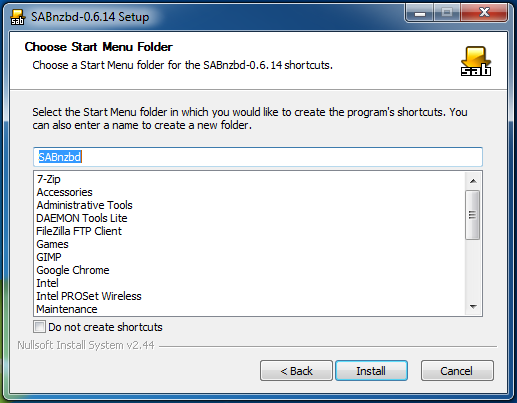This screenshot has width=517, height=403.
Task: Click the folder list scrollbar thumb
Action: pyautogui.click(x=473, y=215)
